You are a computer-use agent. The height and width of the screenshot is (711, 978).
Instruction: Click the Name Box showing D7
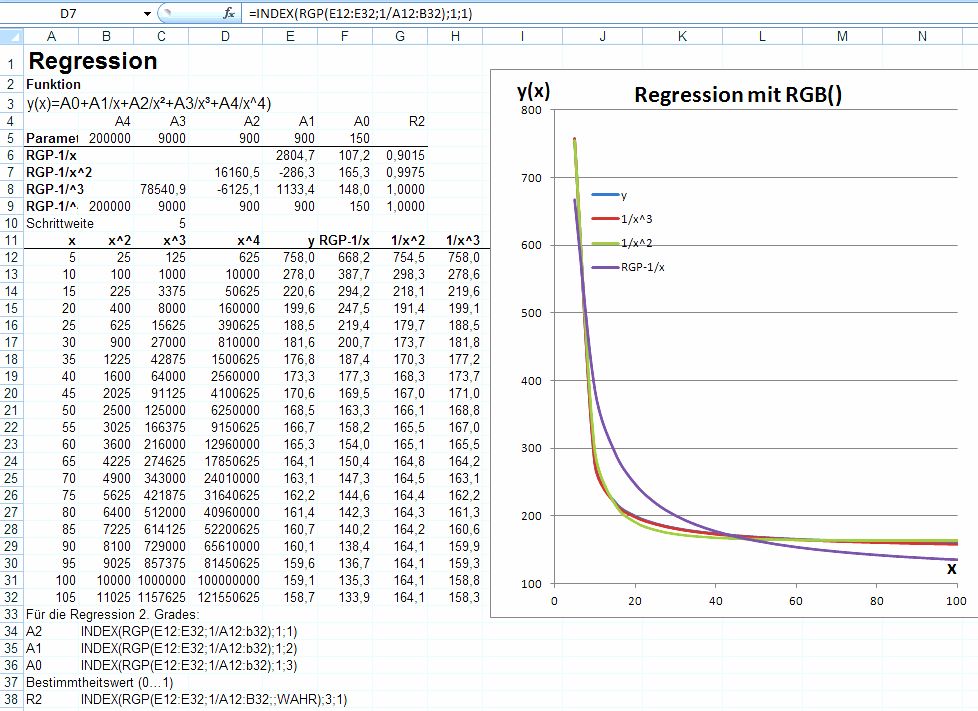70,13
